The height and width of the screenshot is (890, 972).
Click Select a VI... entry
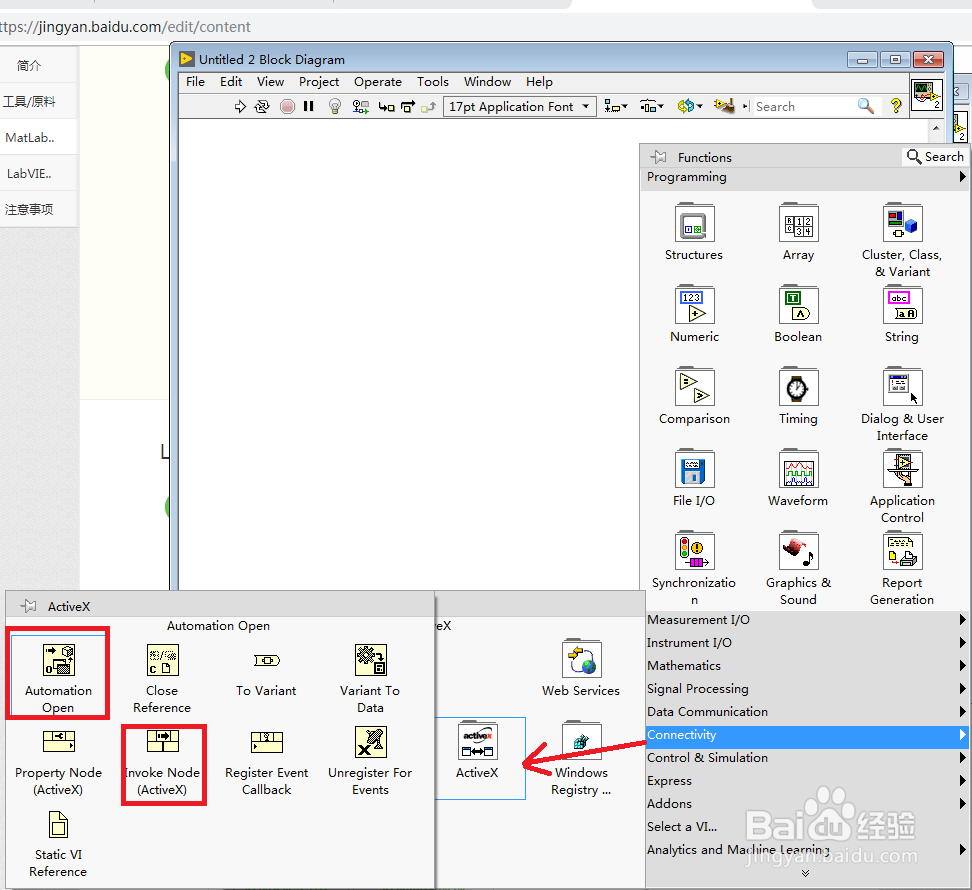click(682, 827)
